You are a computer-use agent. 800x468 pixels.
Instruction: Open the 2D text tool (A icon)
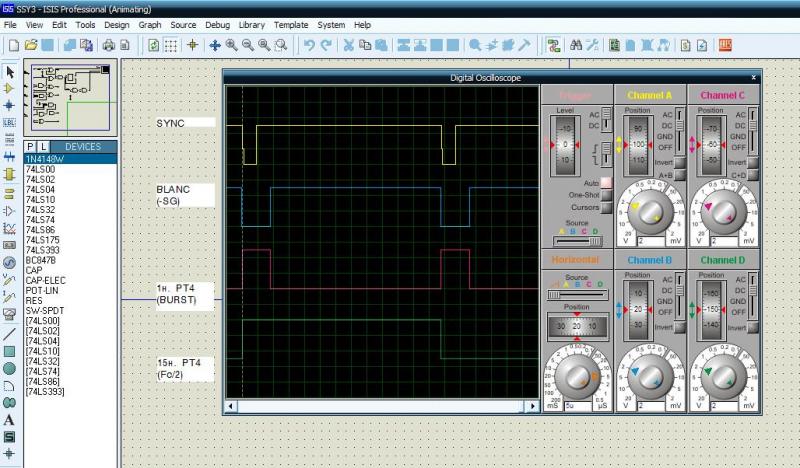coord(10,420)
